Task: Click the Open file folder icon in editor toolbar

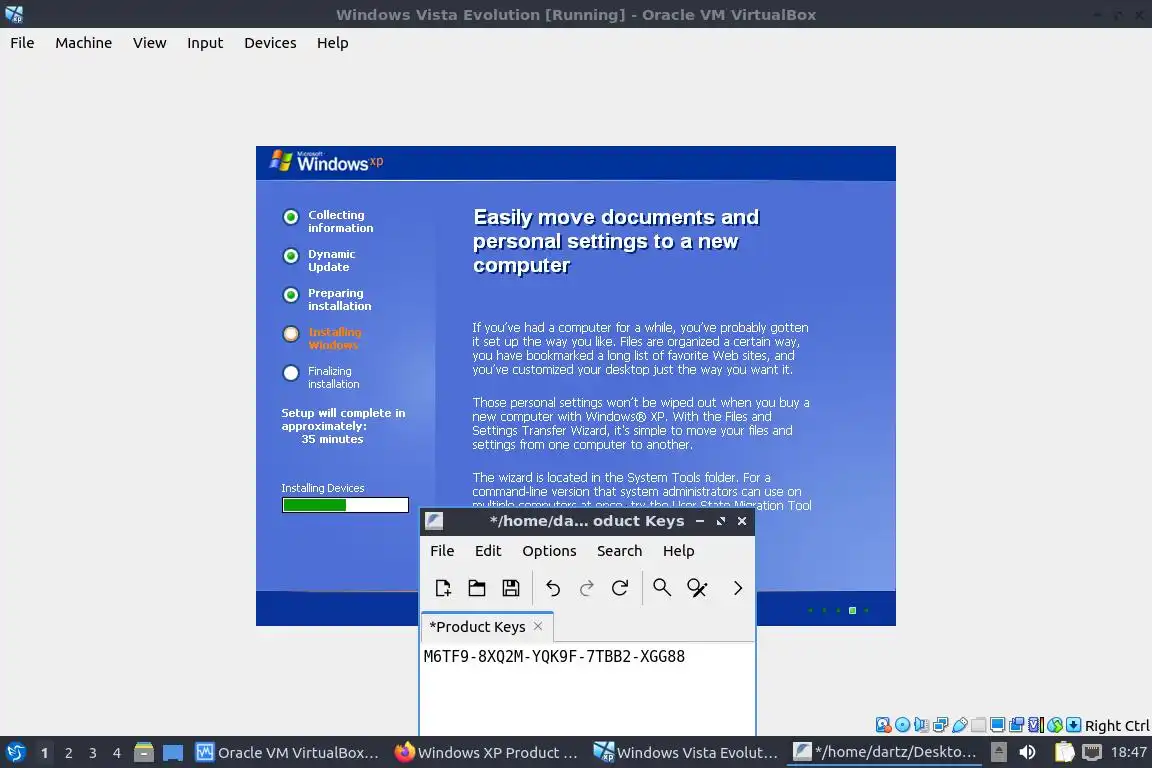Action: [477, 588]
